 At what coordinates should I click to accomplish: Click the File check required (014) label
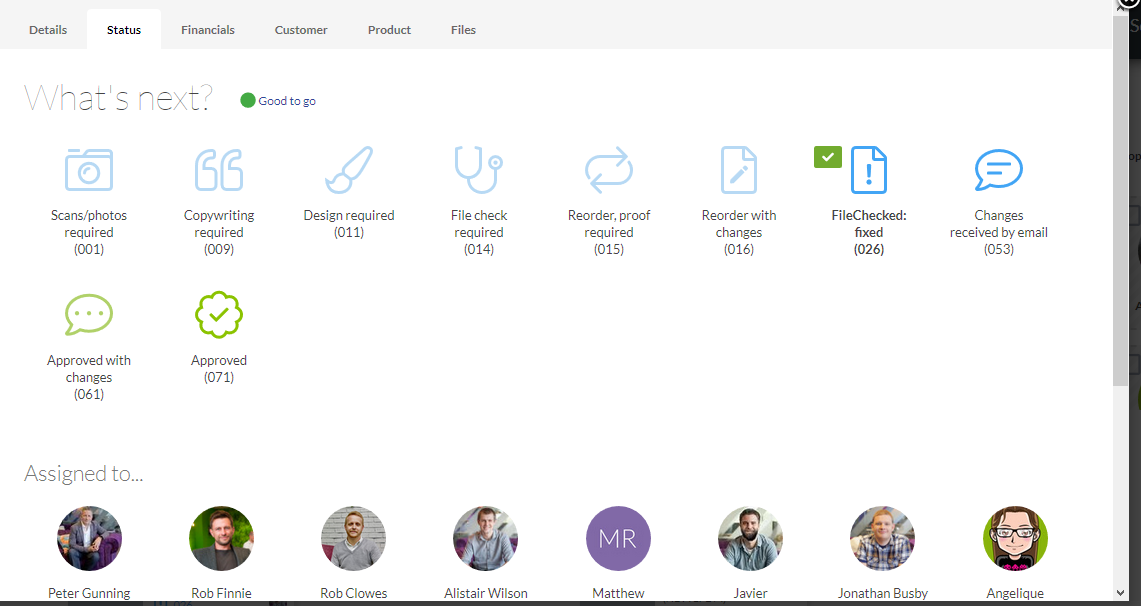479,232
